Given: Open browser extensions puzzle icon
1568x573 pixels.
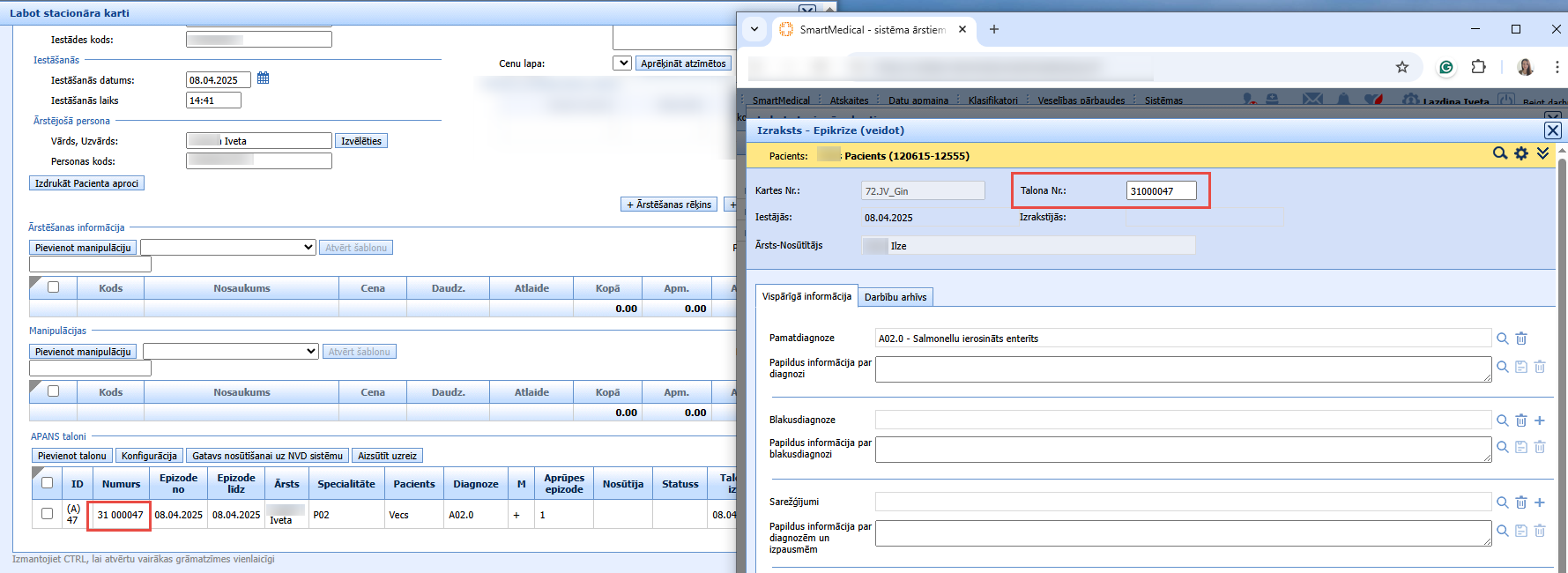Looking at the screenshot, I should [1479, 67].
